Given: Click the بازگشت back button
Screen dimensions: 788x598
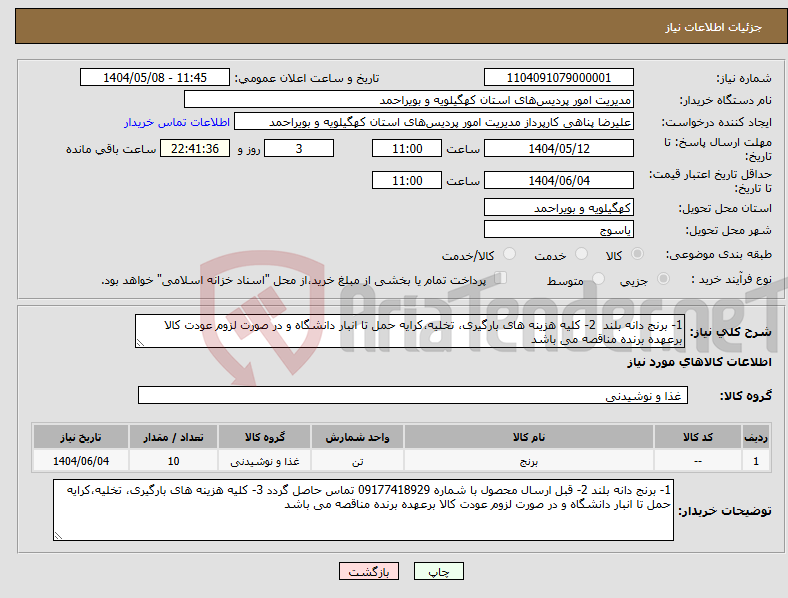Looking at the screenshot, I should pyautogui.click(x=369, y=571).
